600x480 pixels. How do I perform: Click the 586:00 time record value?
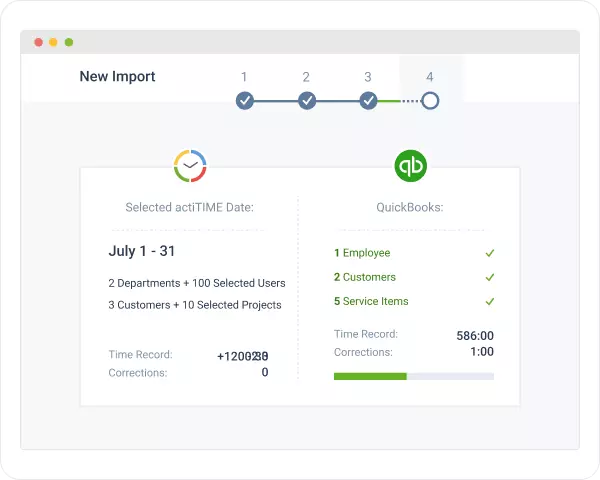[475, 336]
